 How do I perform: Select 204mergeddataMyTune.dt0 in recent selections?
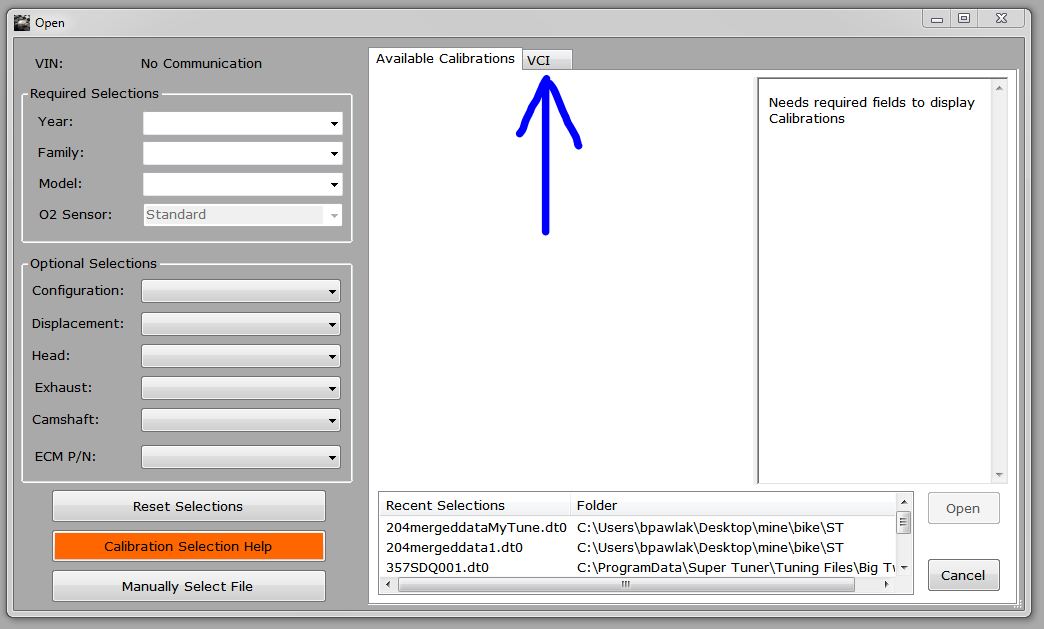tap(476, 527)
